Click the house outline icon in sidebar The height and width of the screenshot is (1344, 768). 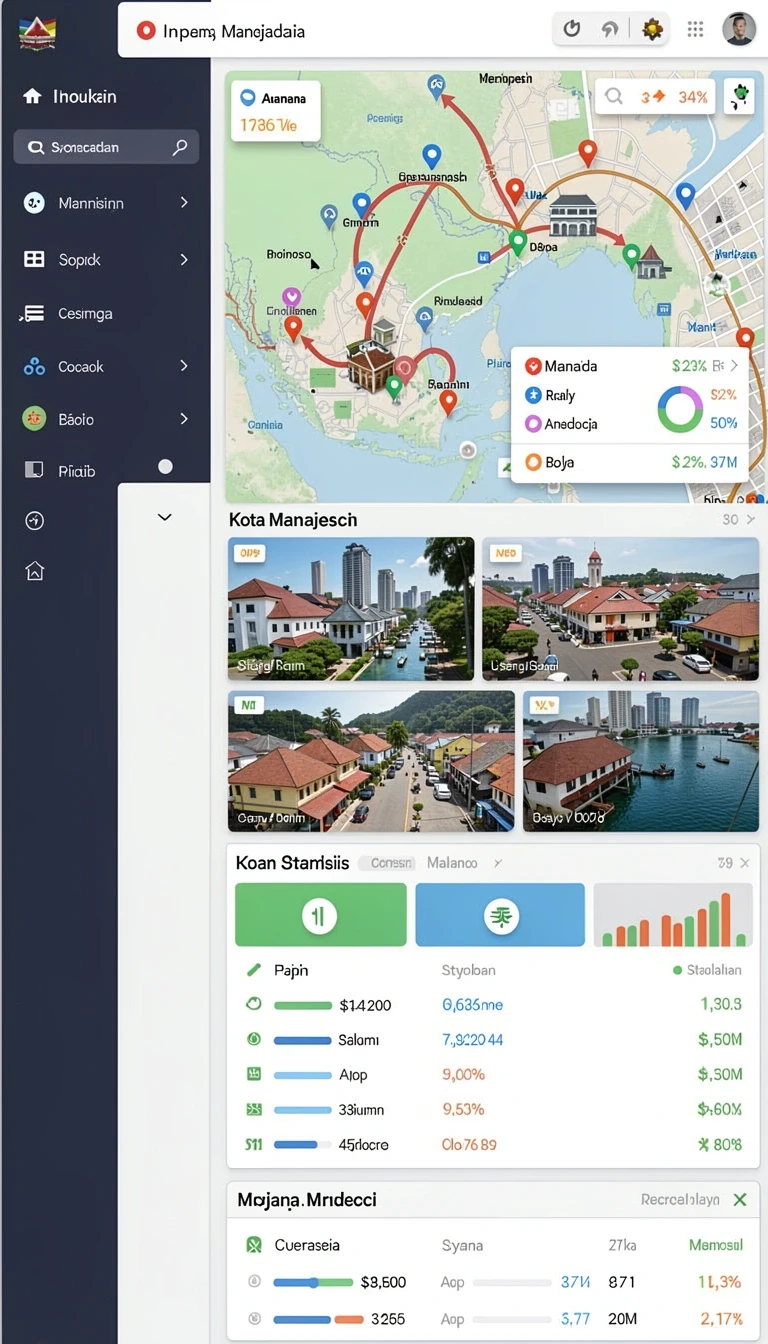coord(34,571)
